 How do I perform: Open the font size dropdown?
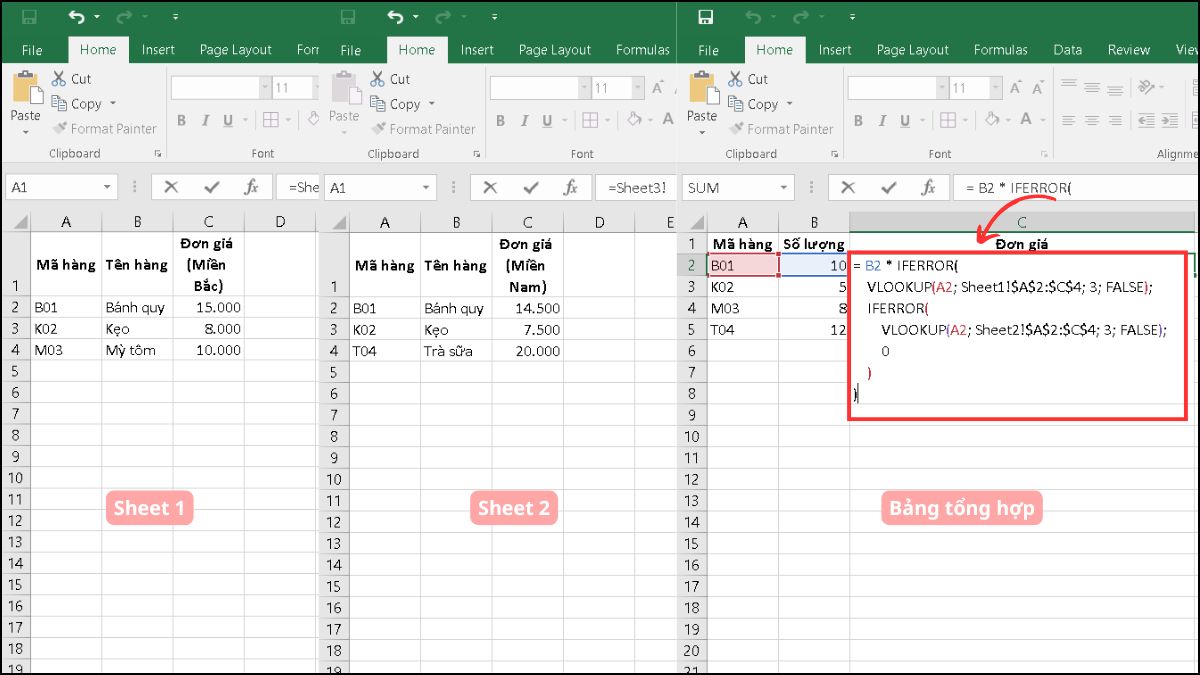[994, 87]
